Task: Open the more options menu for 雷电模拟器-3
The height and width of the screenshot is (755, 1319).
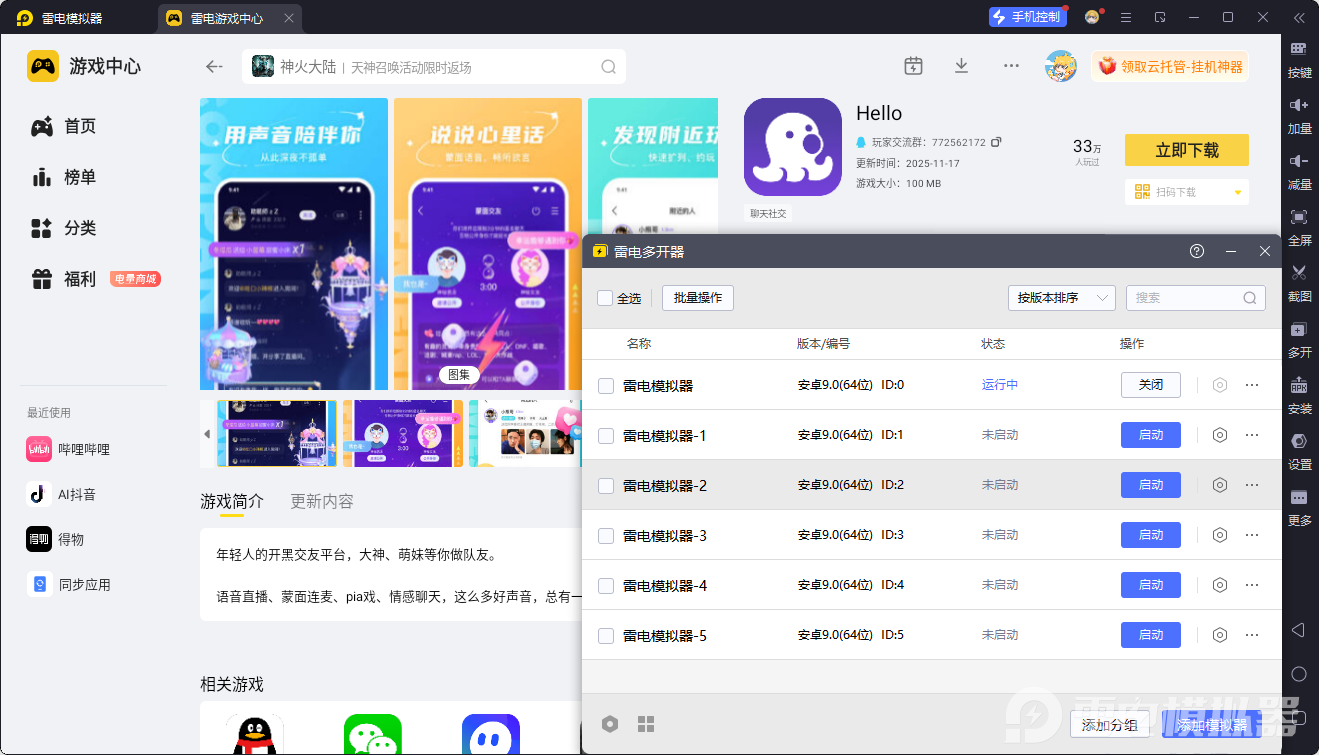Action: pos(1252,535)
